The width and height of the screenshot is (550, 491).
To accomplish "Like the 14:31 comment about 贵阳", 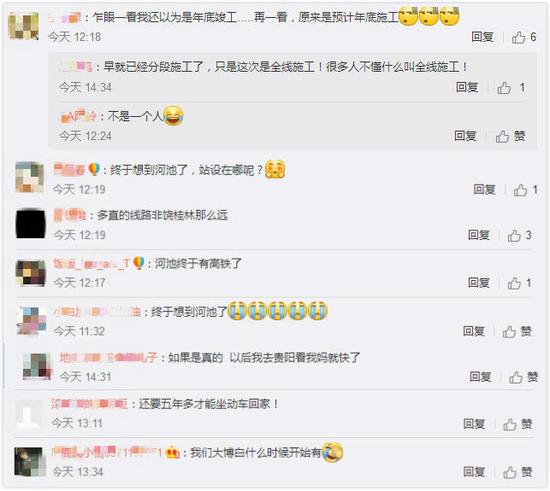I will point(523,377).
